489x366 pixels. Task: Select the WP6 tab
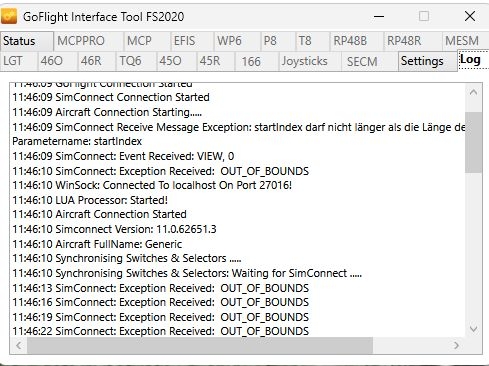237,41
